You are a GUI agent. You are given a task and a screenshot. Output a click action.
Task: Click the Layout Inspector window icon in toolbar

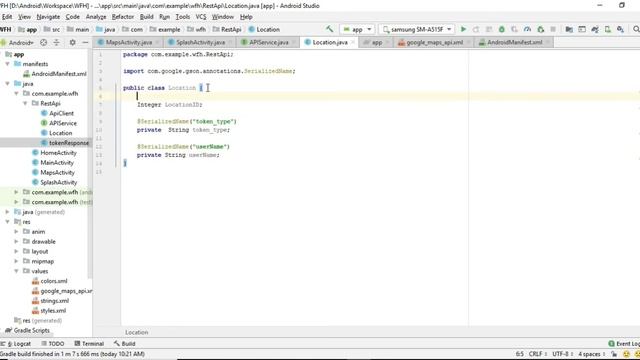tap(582, 29)
